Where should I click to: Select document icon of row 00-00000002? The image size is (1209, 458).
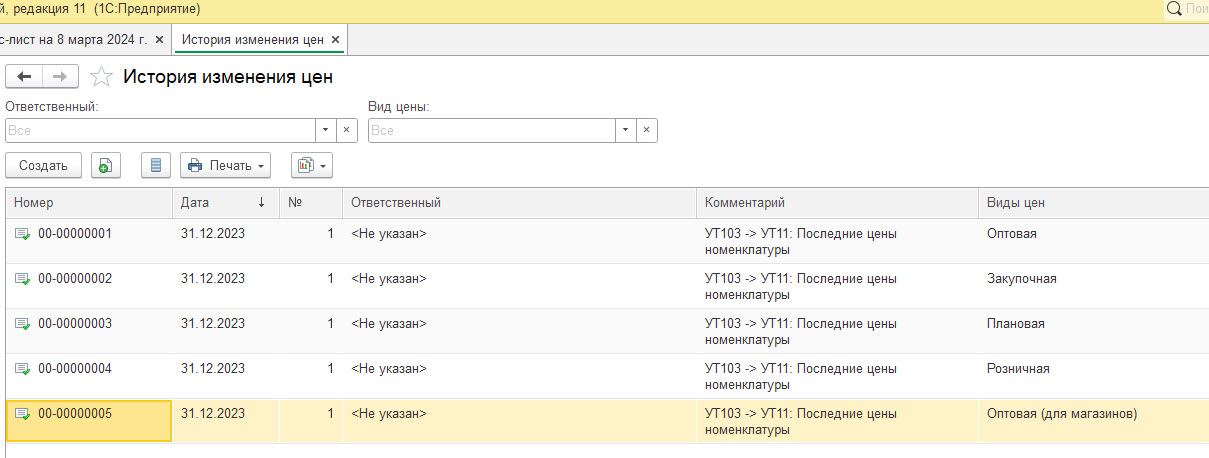(23, 279)
